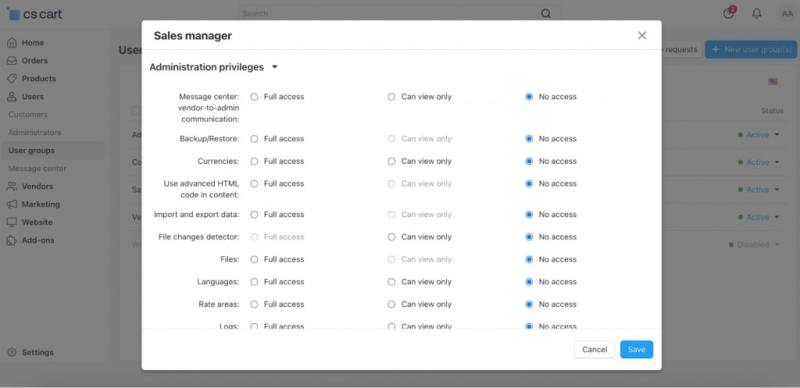Give Full access to Languages
This screenshot has width=800, height=388.
(x=254, y=282)
